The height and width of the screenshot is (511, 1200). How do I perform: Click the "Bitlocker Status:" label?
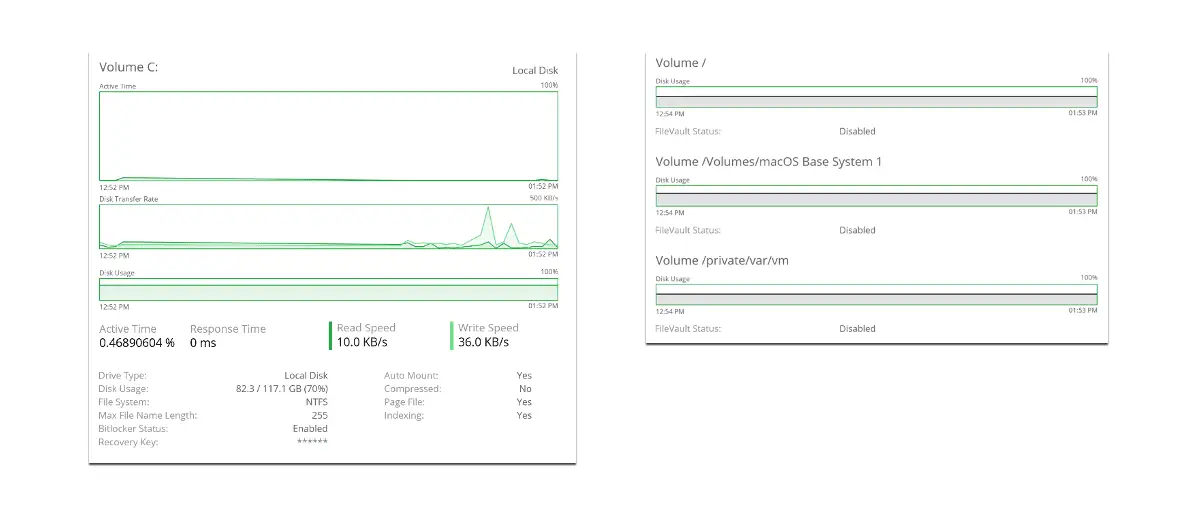click(134, 428)
